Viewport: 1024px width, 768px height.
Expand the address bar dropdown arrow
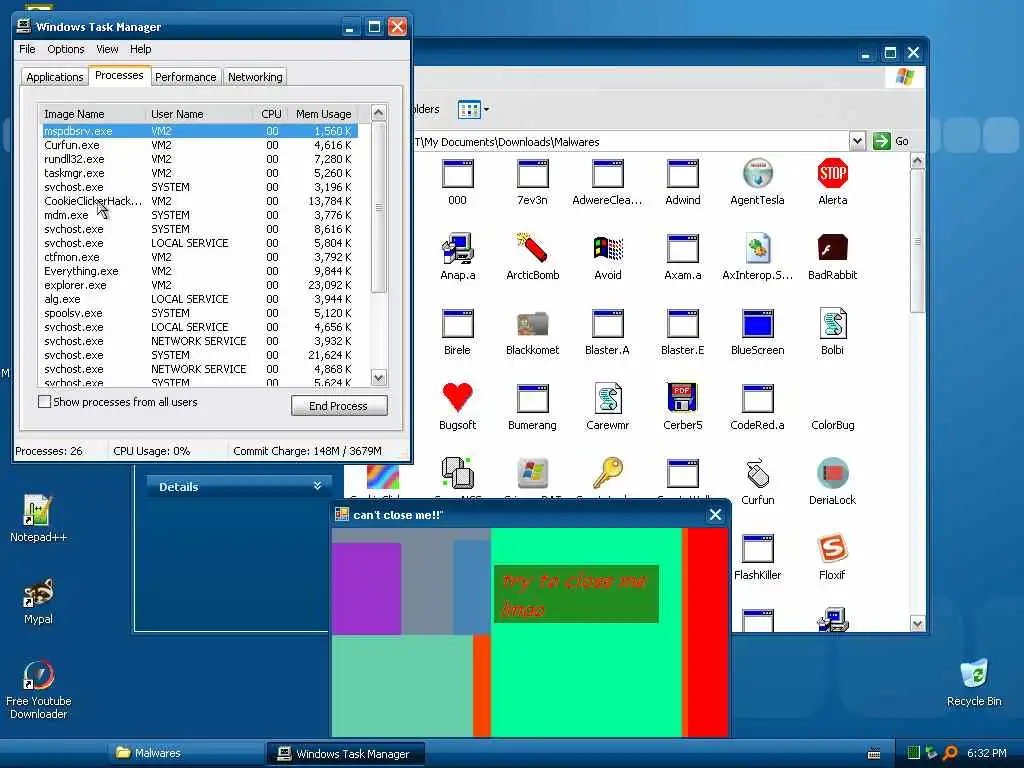[x=857, y=141]
